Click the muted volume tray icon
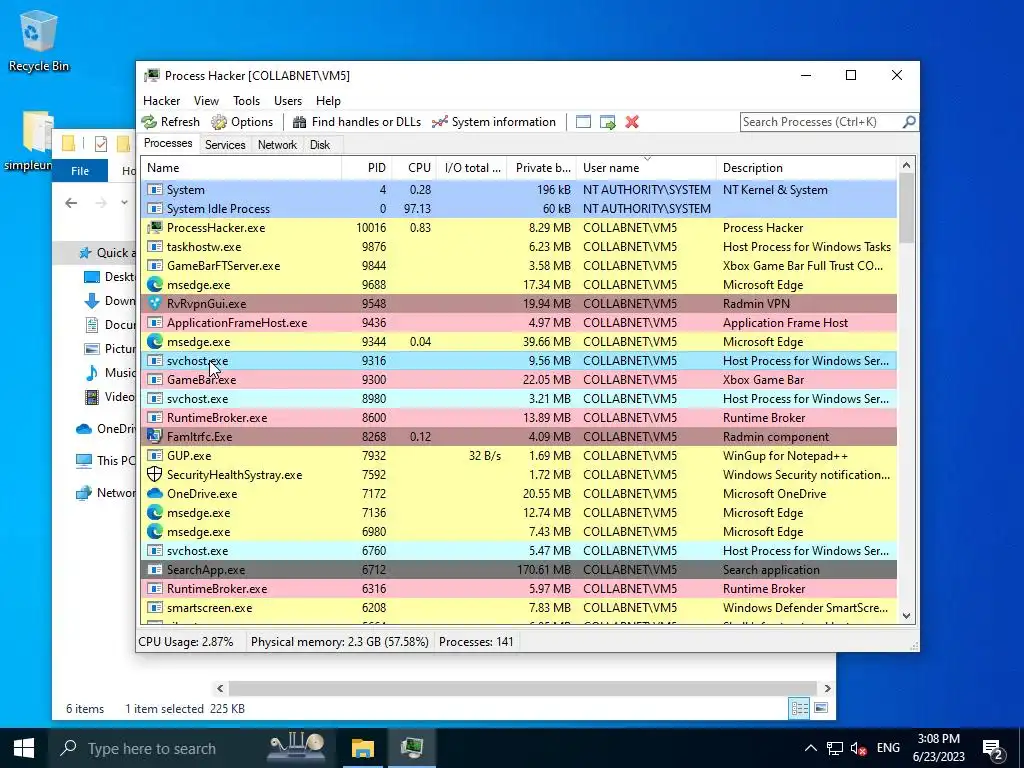The image size is (1024, 768). (x=859, y=748)
